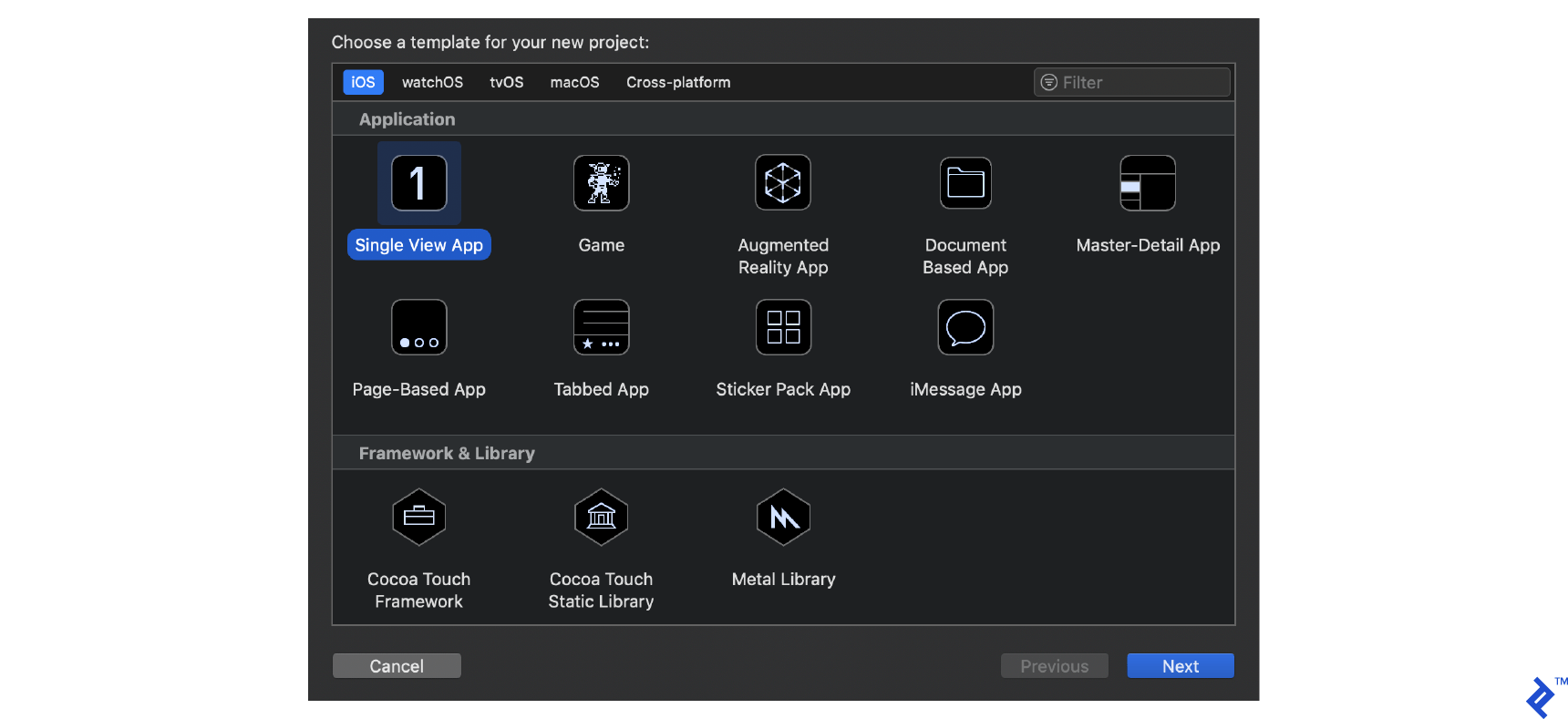
Task: Click the filter icon in search field
Action: 1049,82
